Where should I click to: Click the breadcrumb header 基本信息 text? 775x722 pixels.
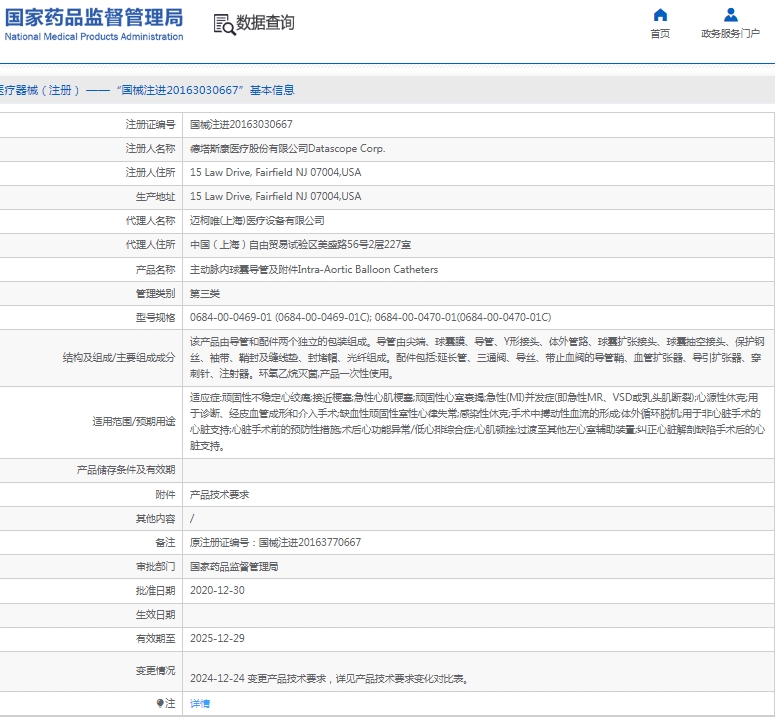(x=272, y=90)
